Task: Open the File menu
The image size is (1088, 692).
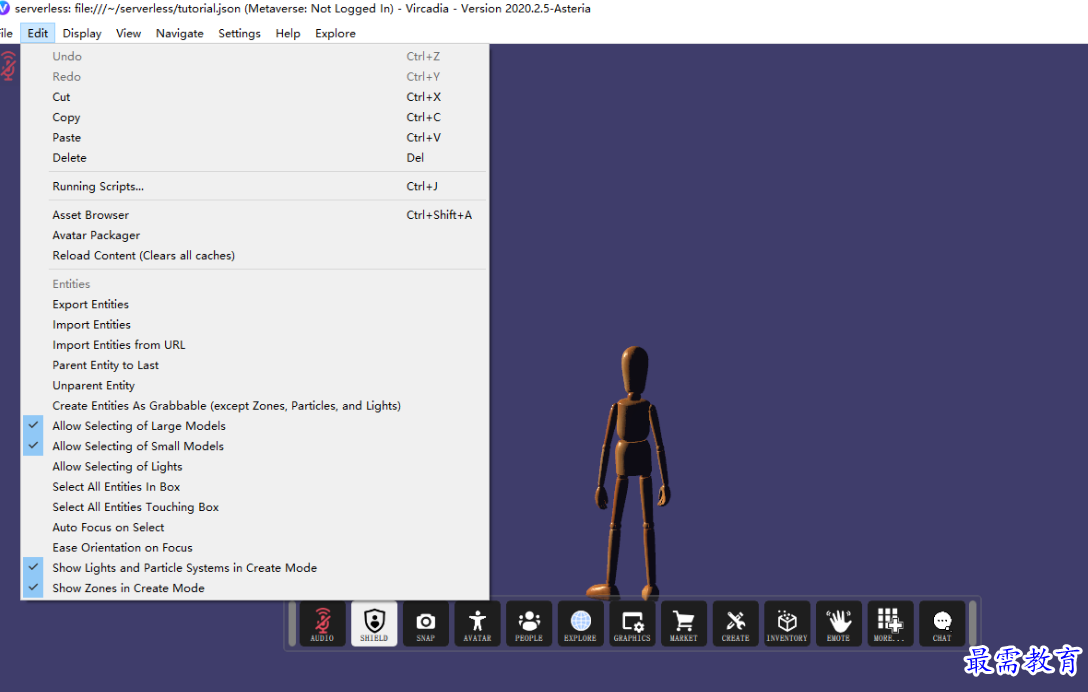Action: 6,33
